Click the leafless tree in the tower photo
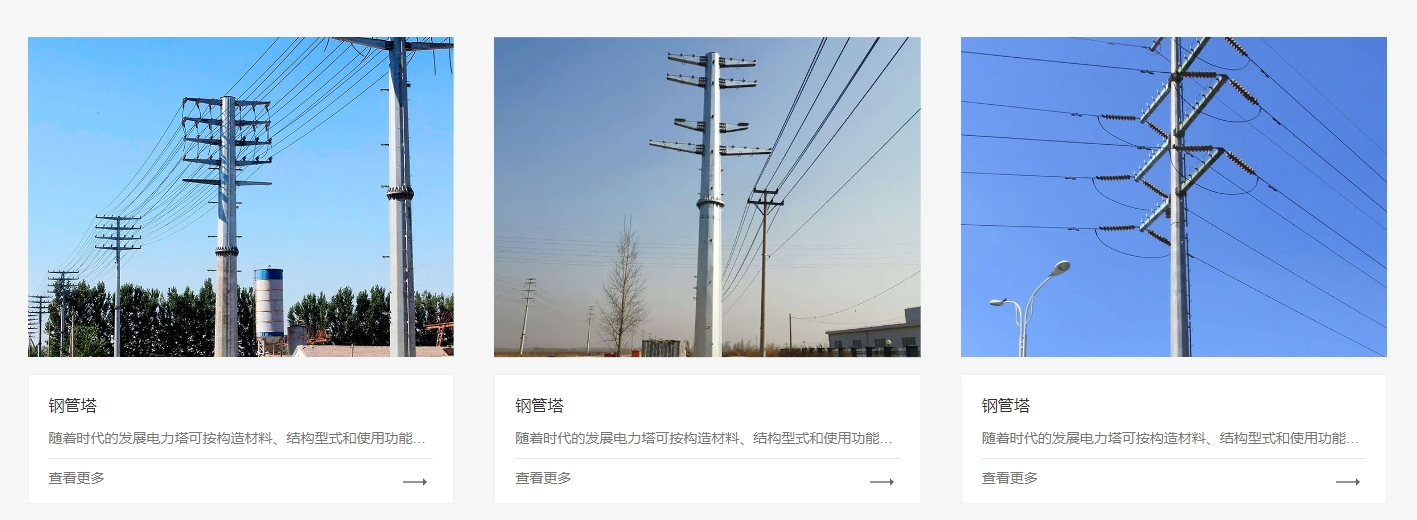Screen dimensions: 1417x520 [623, 288]
